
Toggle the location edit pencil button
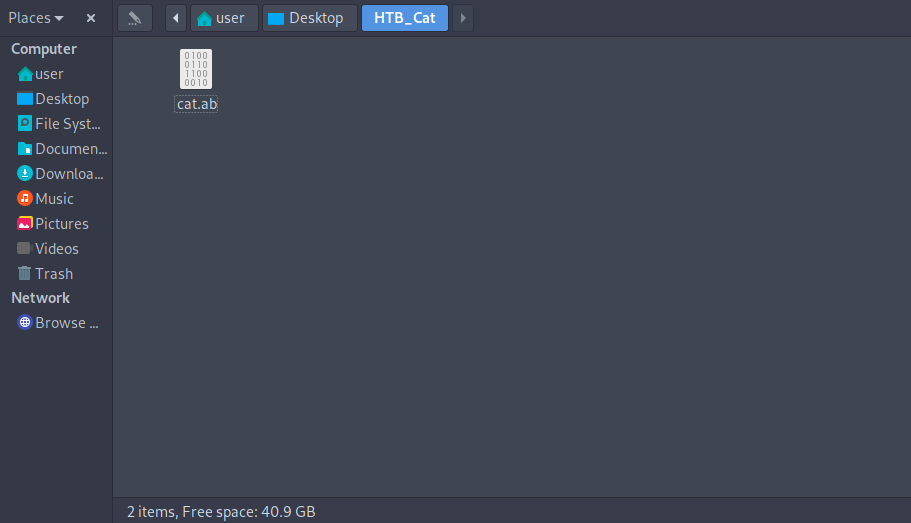135,18
